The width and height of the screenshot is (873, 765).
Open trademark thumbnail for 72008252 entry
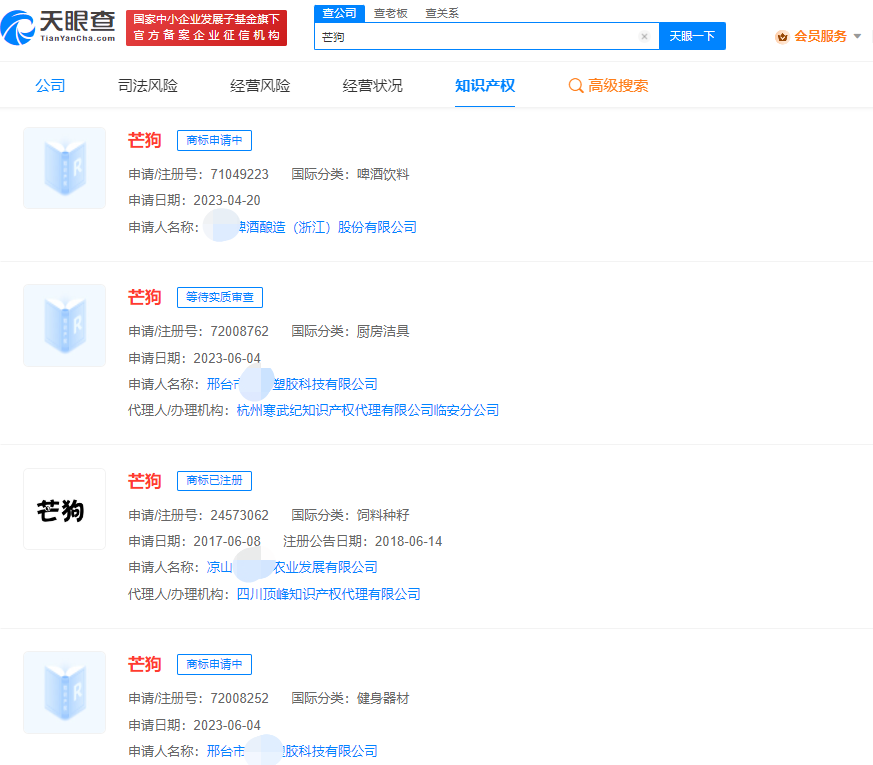click(x=65, y=693)
